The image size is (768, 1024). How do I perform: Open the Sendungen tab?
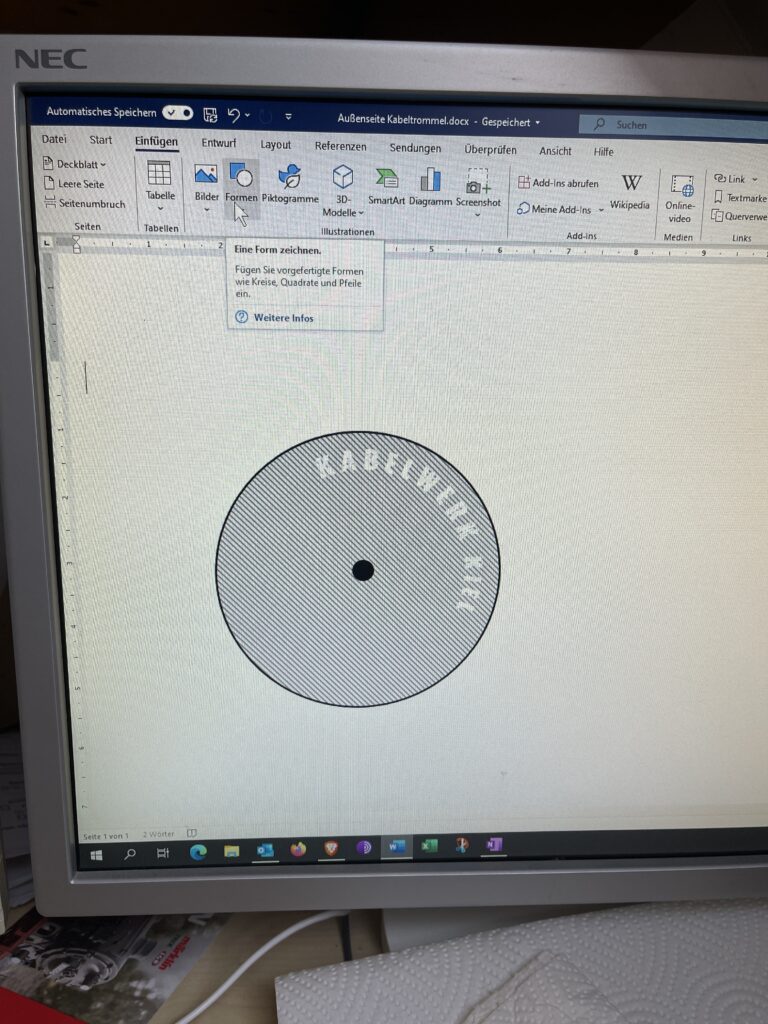[x=415, y=148]
